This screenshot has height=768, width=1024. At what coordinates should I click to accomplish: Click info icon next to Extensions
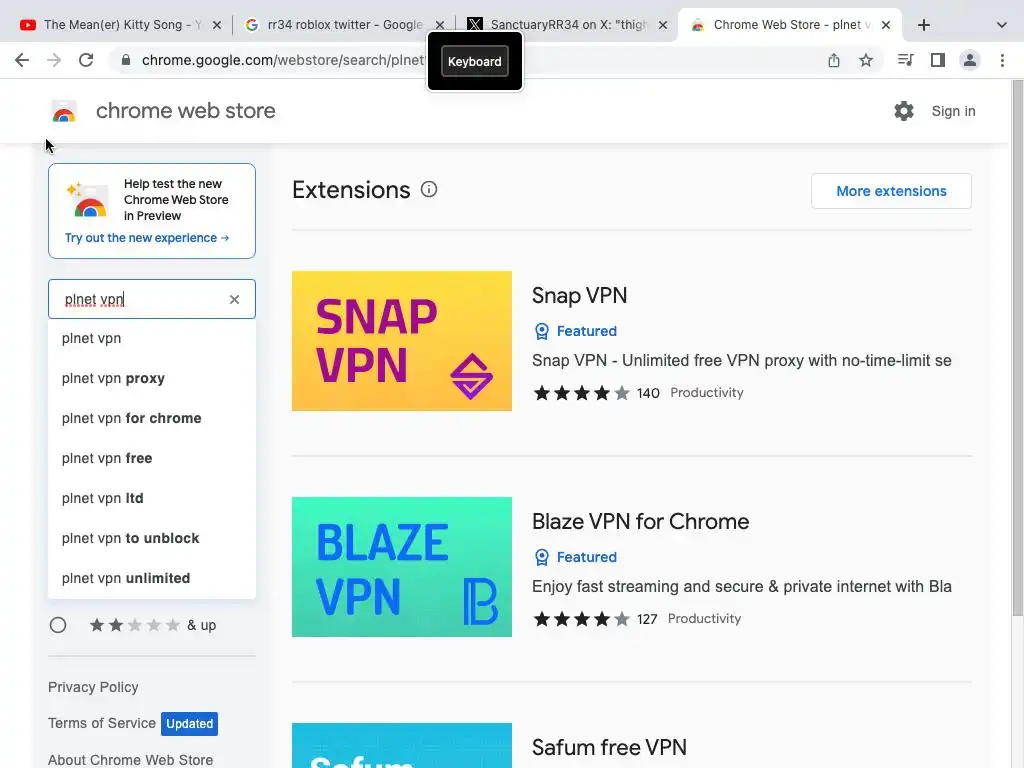[428, 189]
